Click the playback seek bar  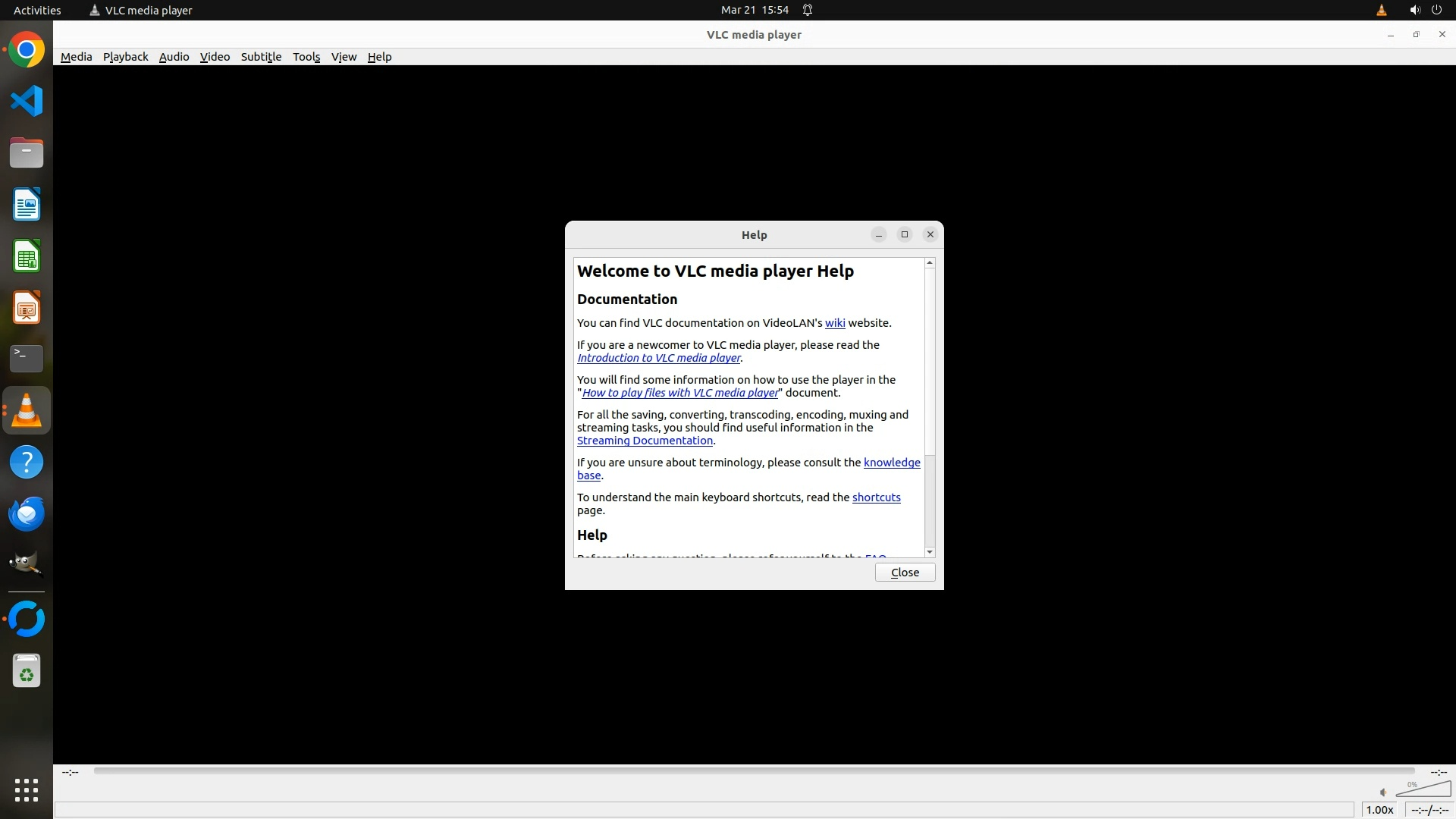click(x=754, y=771)
